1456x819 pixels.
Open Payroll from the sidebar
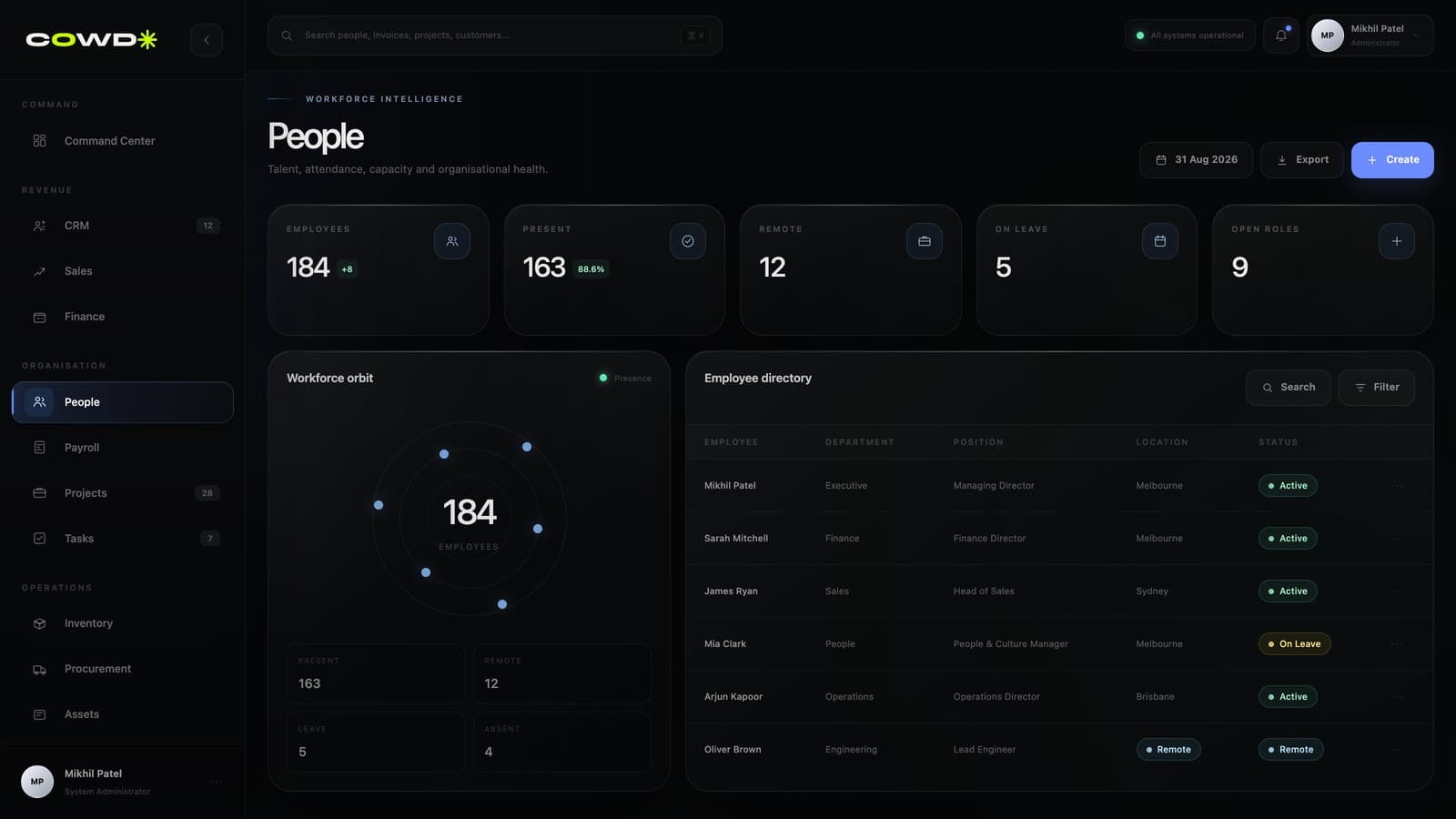(x=123, y=448)
